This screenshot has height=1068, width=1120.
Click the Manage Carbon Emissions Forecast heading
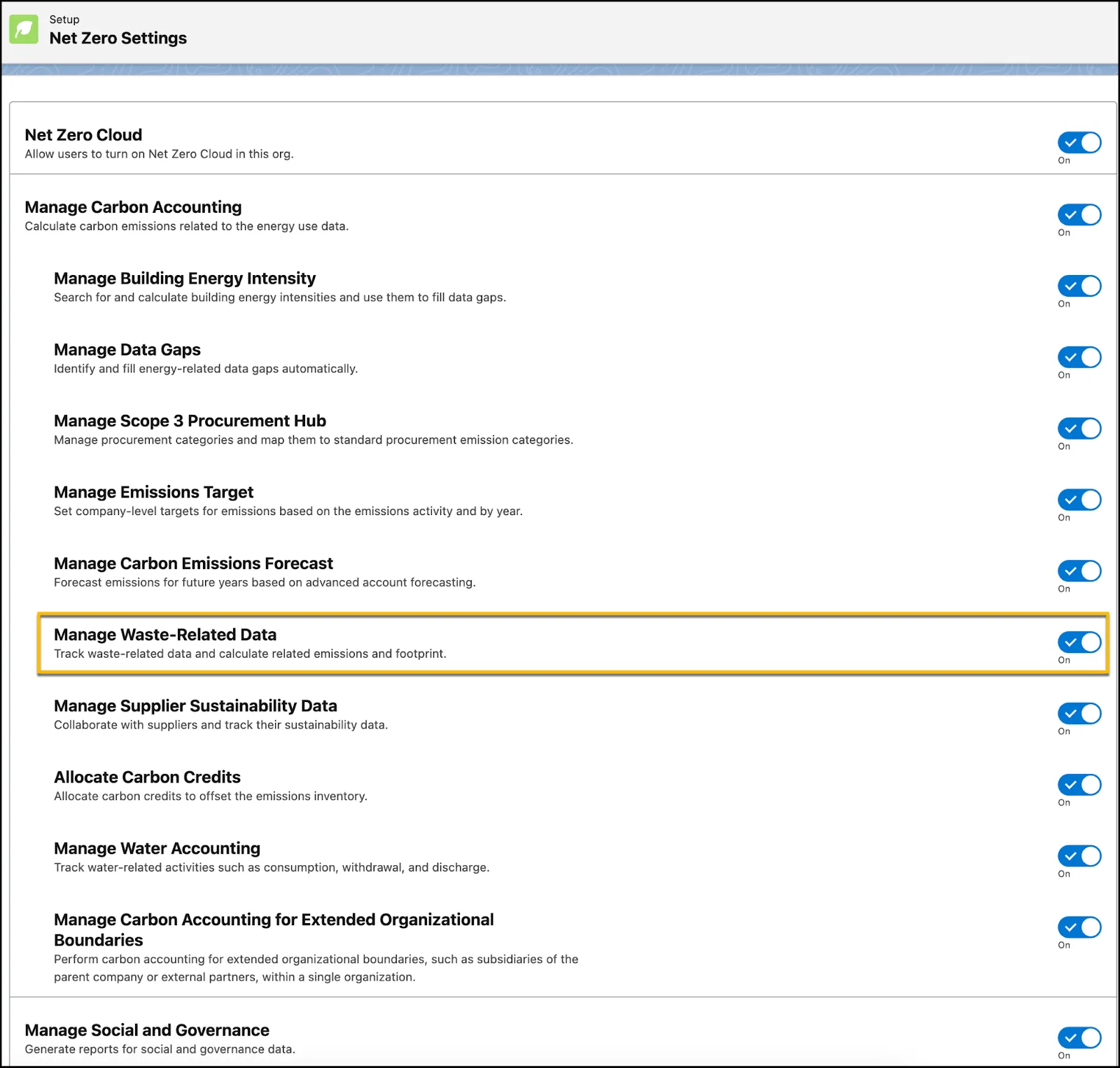pyautogui.click(x=193, y=563)
